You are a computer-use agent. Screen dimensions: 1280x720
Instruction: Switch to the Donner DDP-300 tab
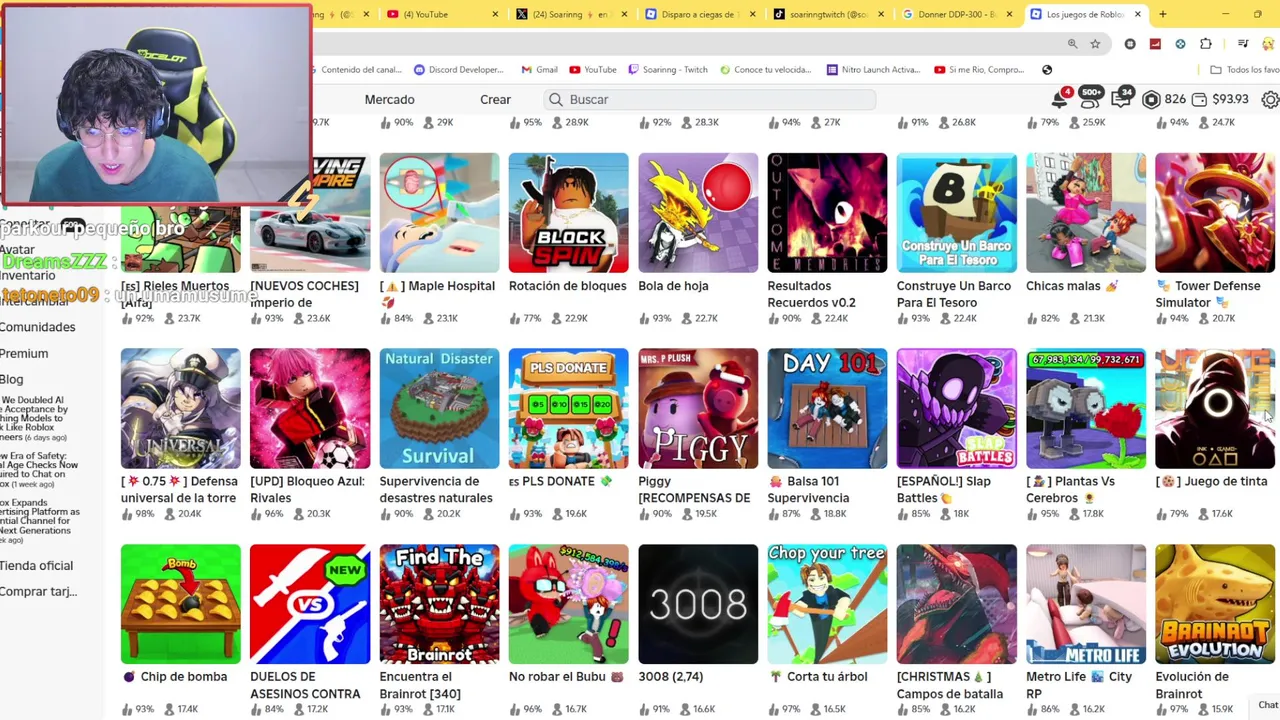tap(958, 14)
